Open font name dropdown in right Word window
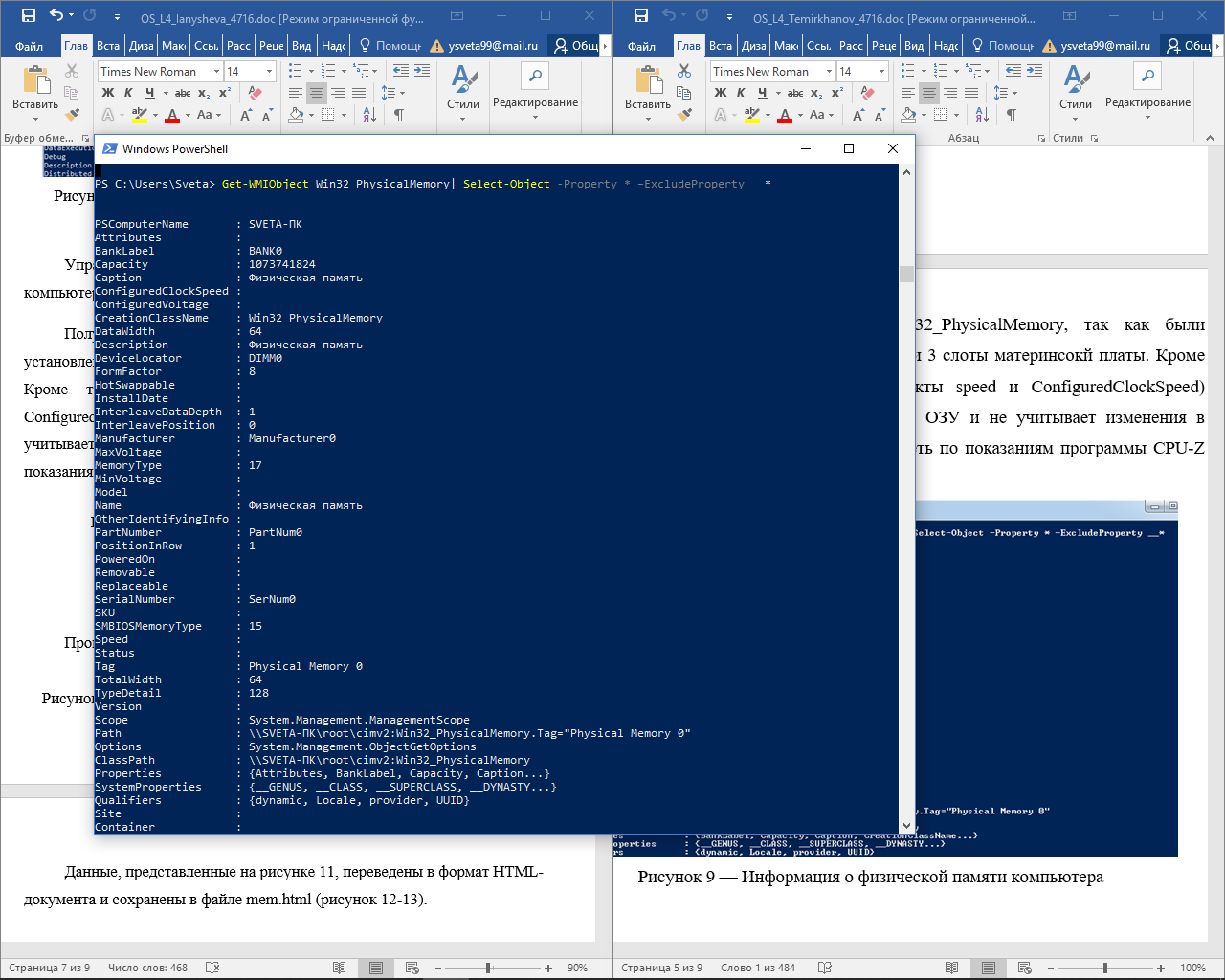 (829, 71)
